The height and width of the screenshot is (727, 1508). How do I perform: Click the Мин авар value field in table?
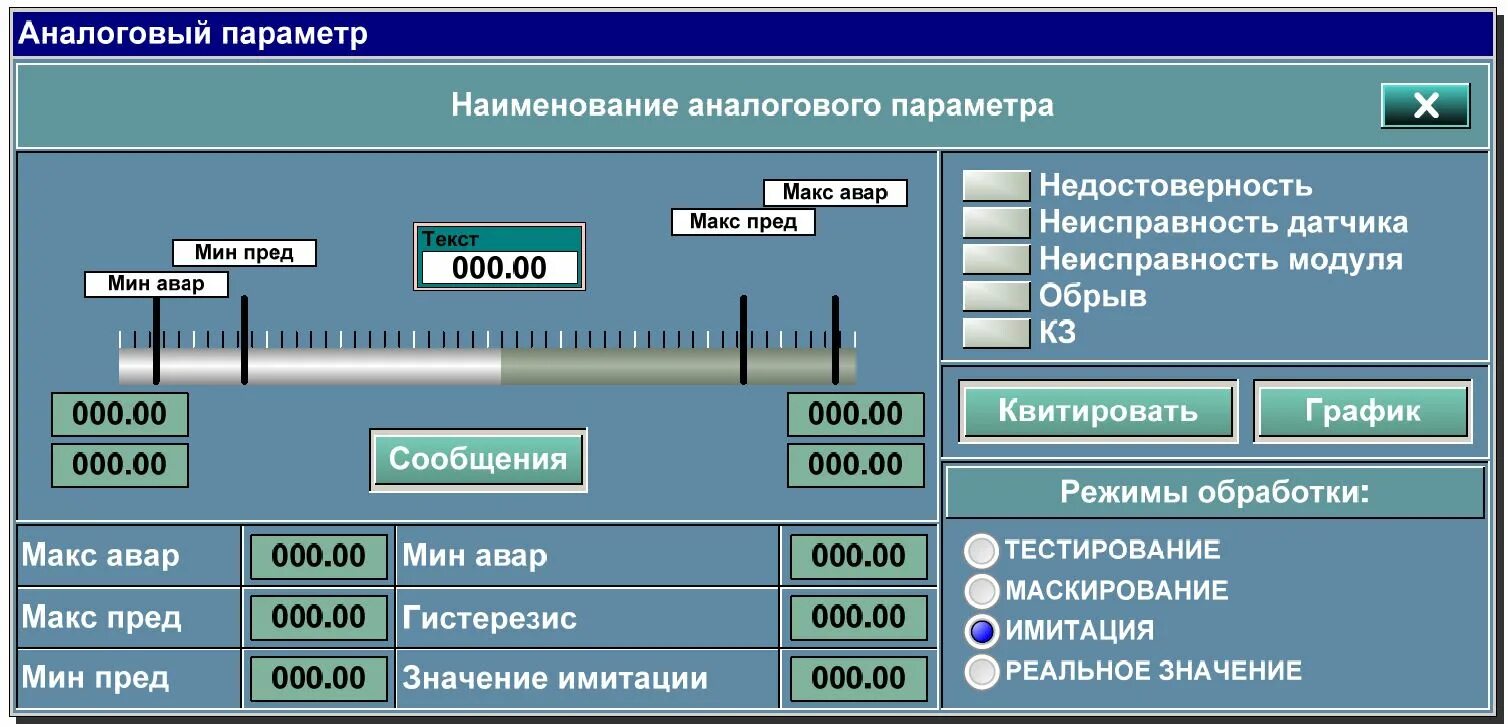click(x=858, y=557)
